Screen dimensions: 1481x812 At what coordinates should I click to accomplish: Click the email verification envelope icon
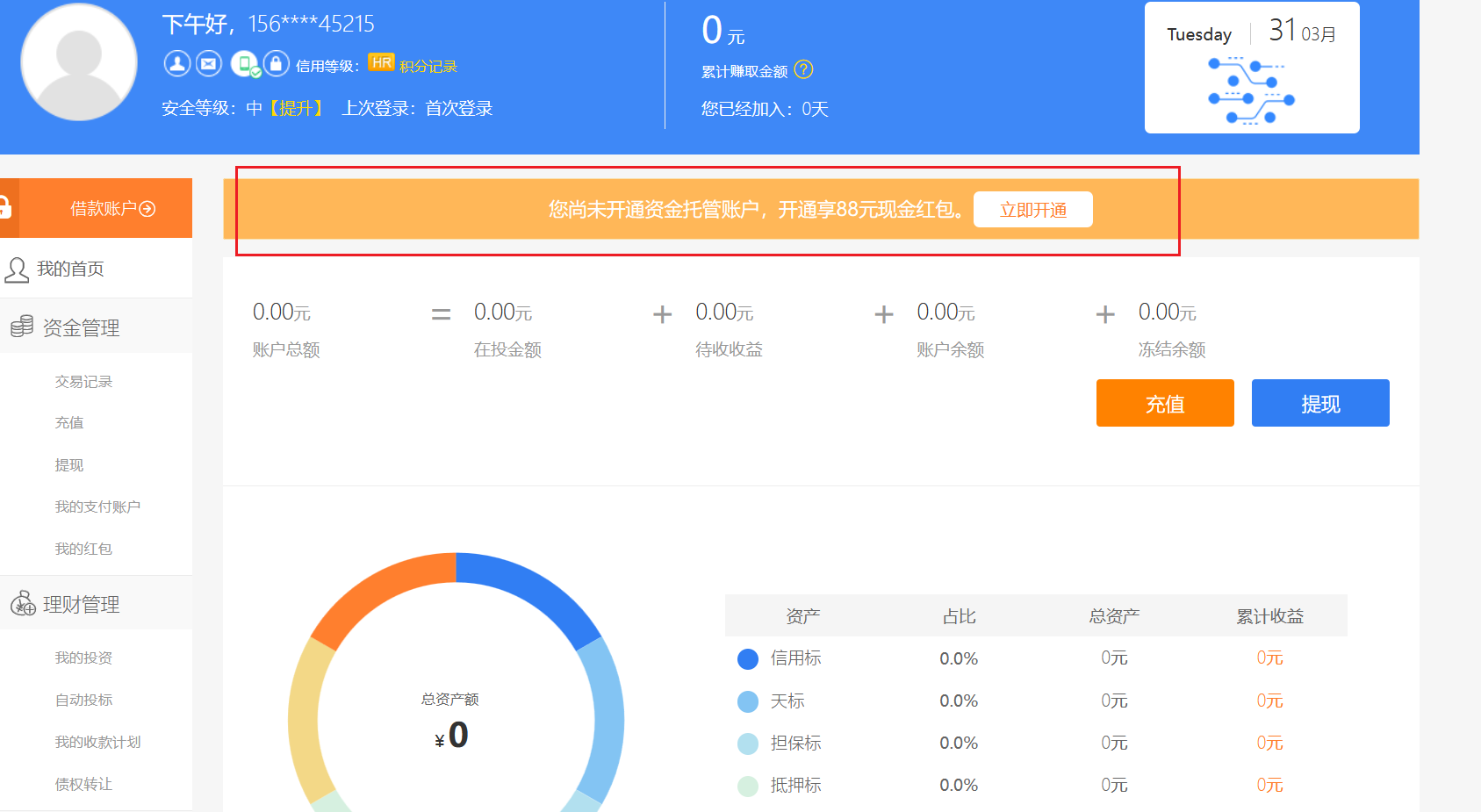tap(208, 63)
